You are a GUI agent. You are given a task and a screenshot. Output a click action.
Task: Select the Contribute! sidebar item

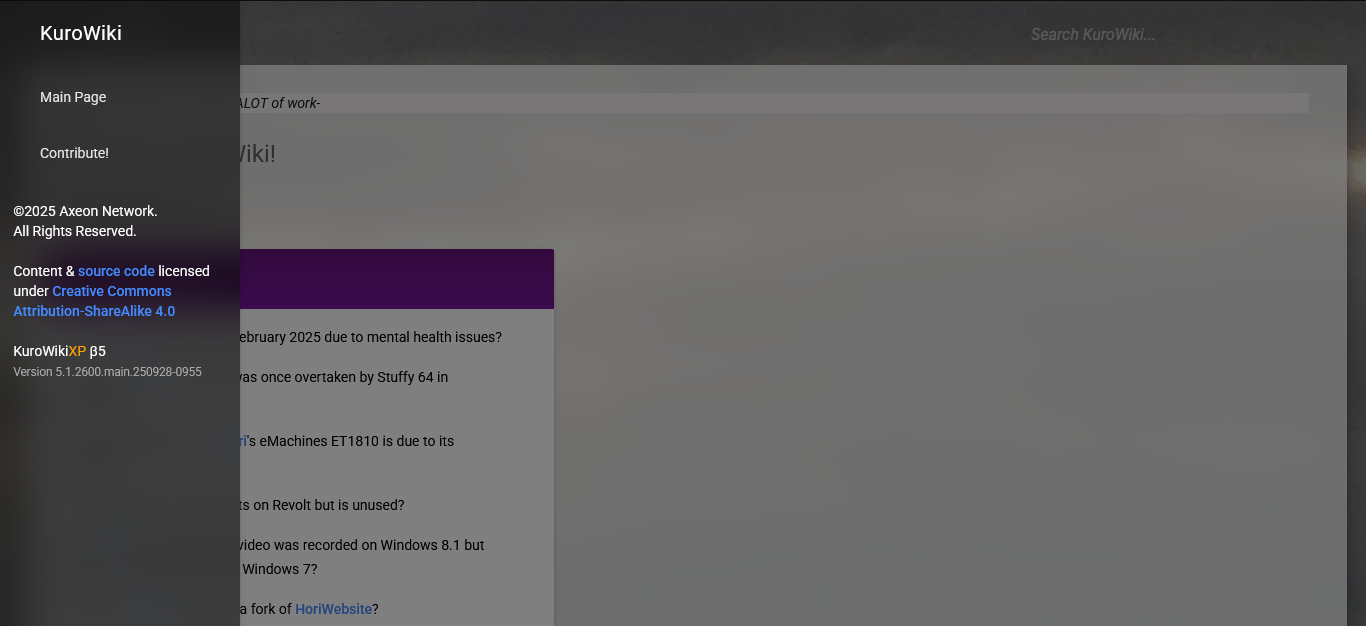tap(74, 153)
